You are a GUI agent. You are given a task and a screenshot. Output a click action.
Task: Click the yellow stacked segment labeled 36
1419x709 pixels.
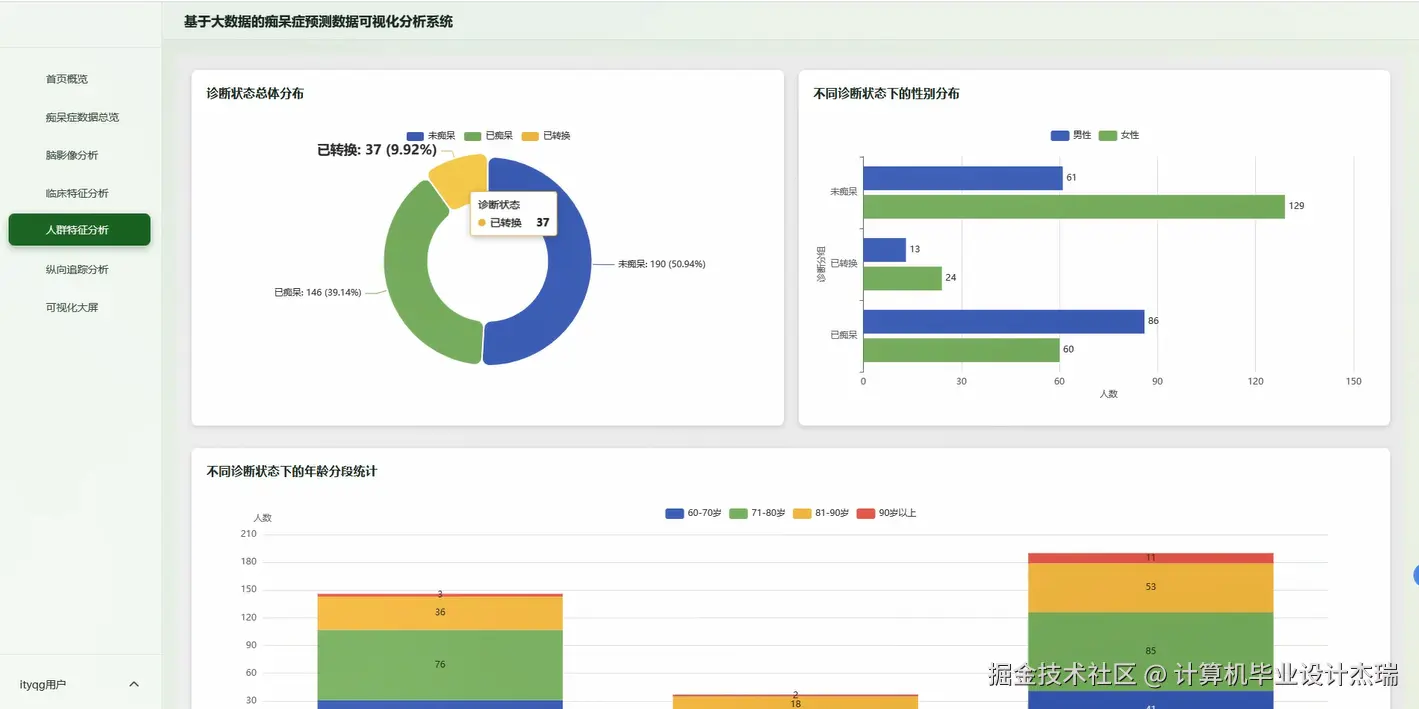(x=440, y=613)
